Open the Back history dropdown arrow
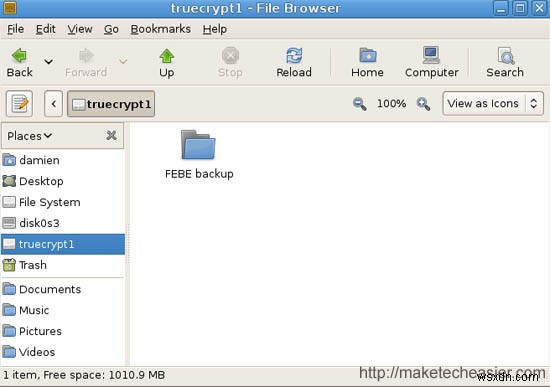The width and height of the screenshot is (550, 387). pos(48,62)
